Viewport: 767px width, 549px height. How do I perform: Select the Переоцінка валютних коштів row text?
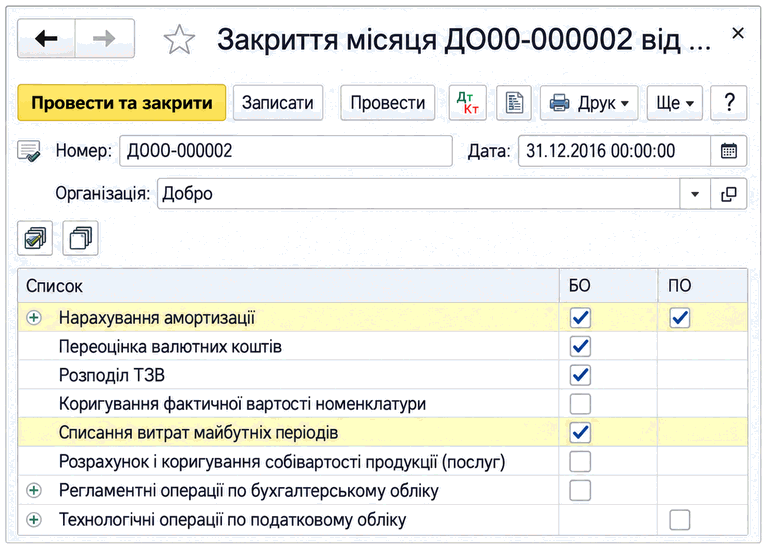170,346
